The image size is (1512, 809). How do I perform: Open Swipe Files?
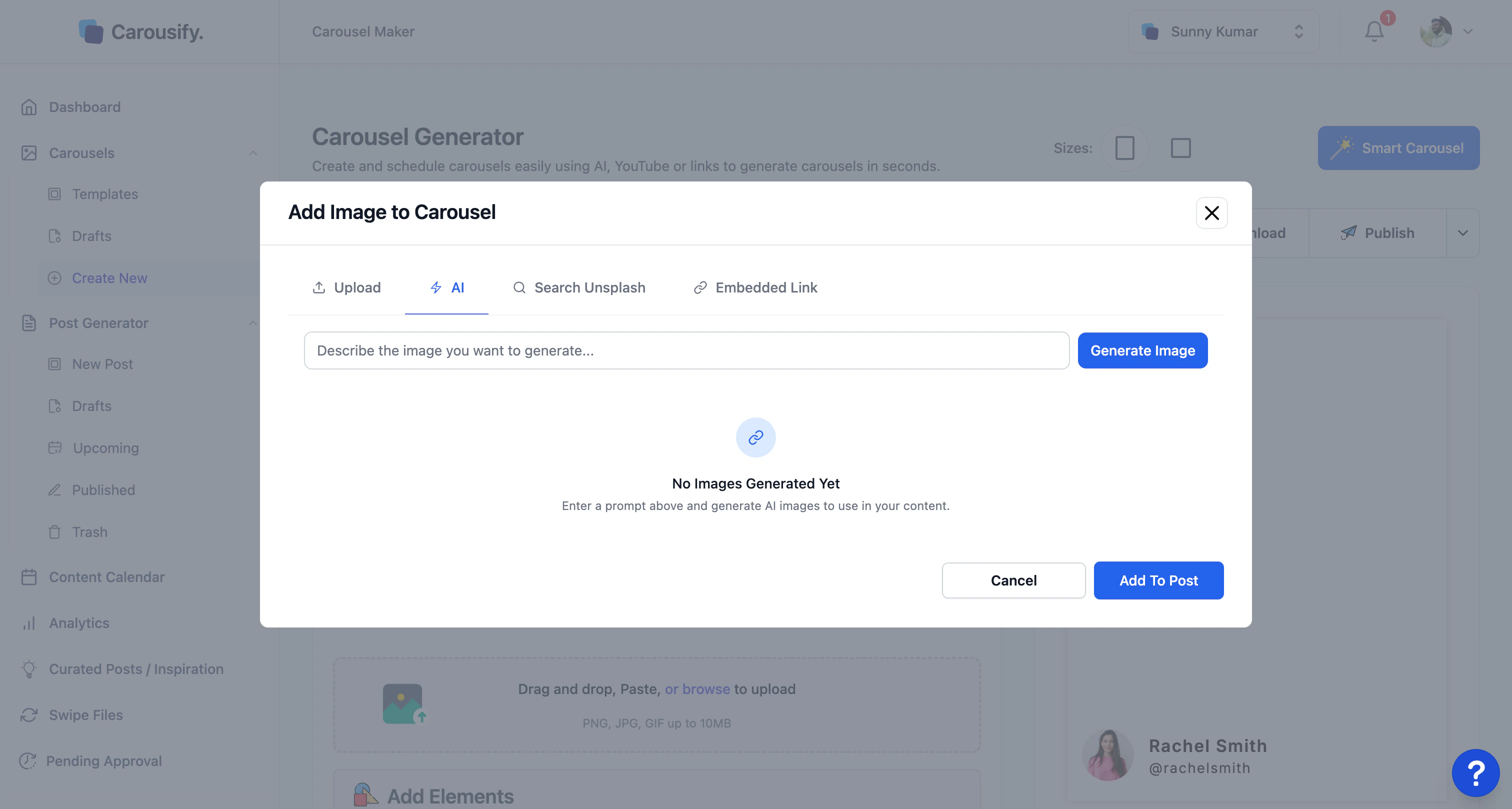[85, 714]
